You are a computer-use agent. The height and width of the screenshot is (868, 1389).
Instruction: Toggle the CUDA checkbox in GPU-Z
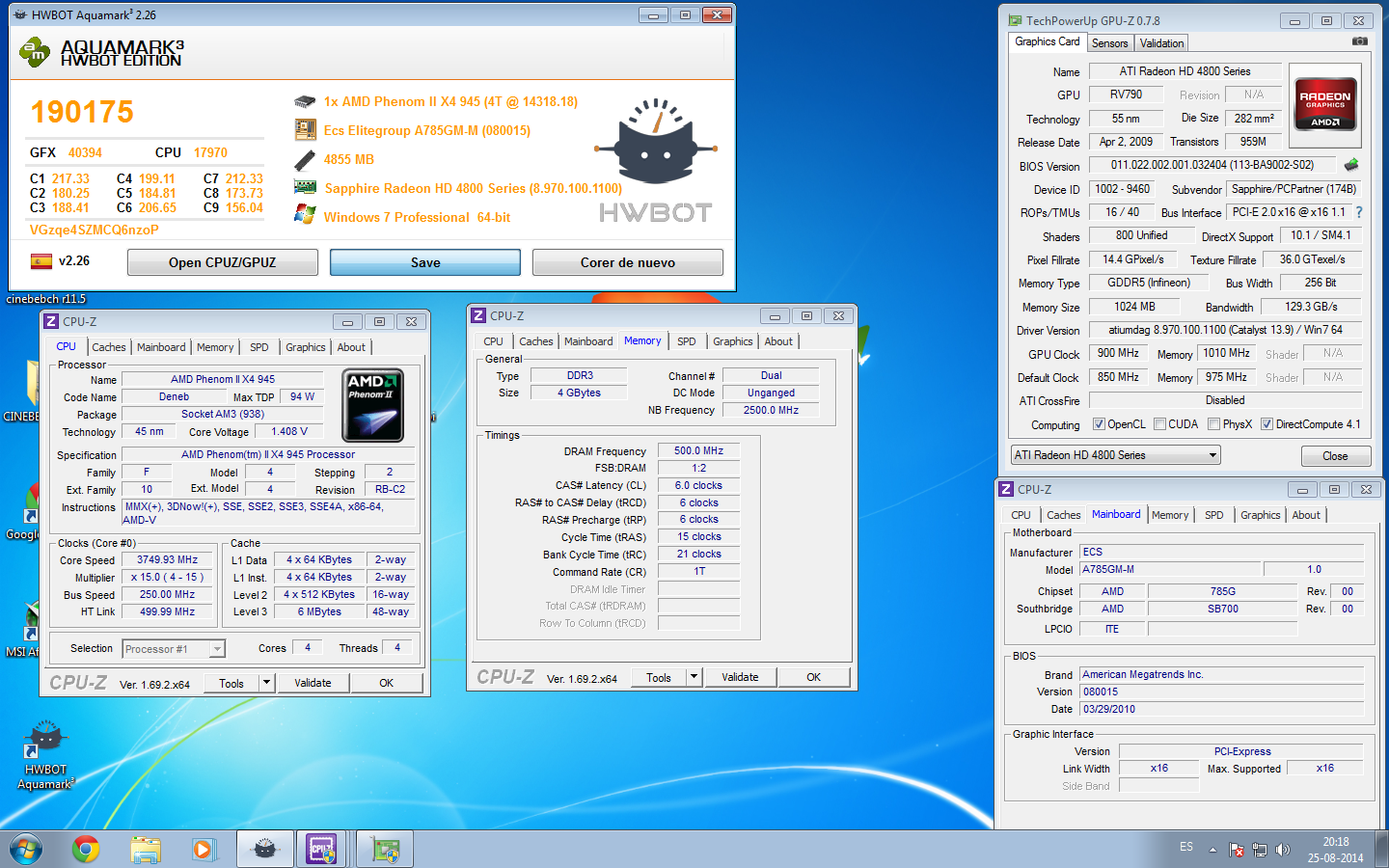(x=1160, y=424)
